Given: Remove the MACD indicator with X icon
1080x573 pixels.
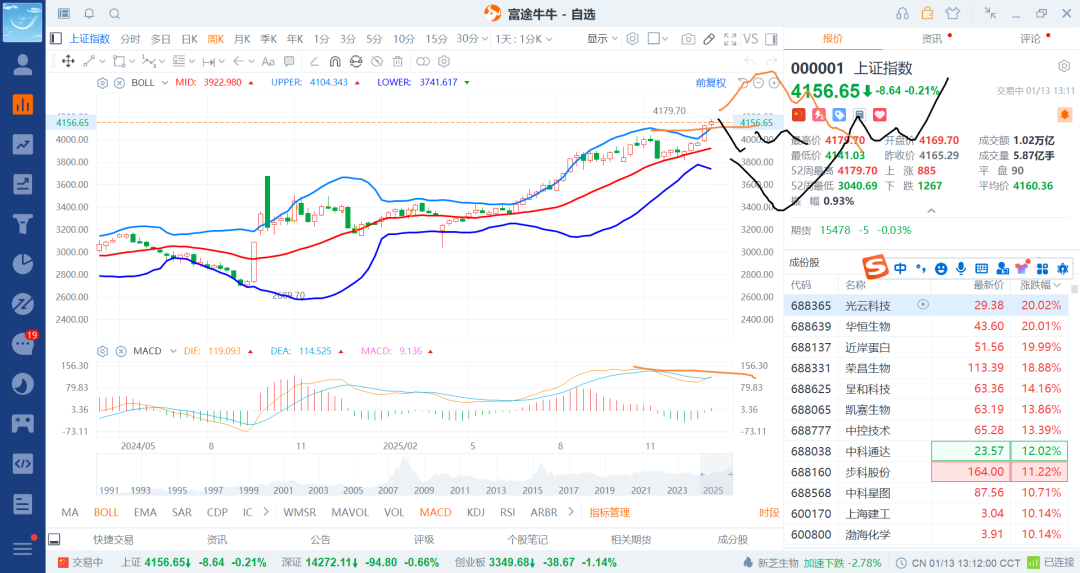Looking at the screenshot, I should click(121, 351).
